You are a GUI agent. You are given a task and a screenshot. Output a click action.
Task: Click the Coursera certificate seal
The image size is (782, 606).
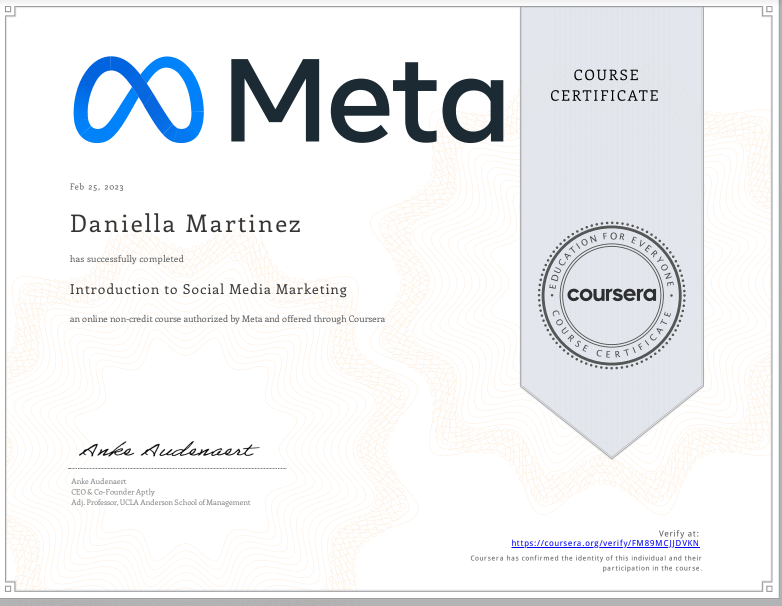[611, 296]
